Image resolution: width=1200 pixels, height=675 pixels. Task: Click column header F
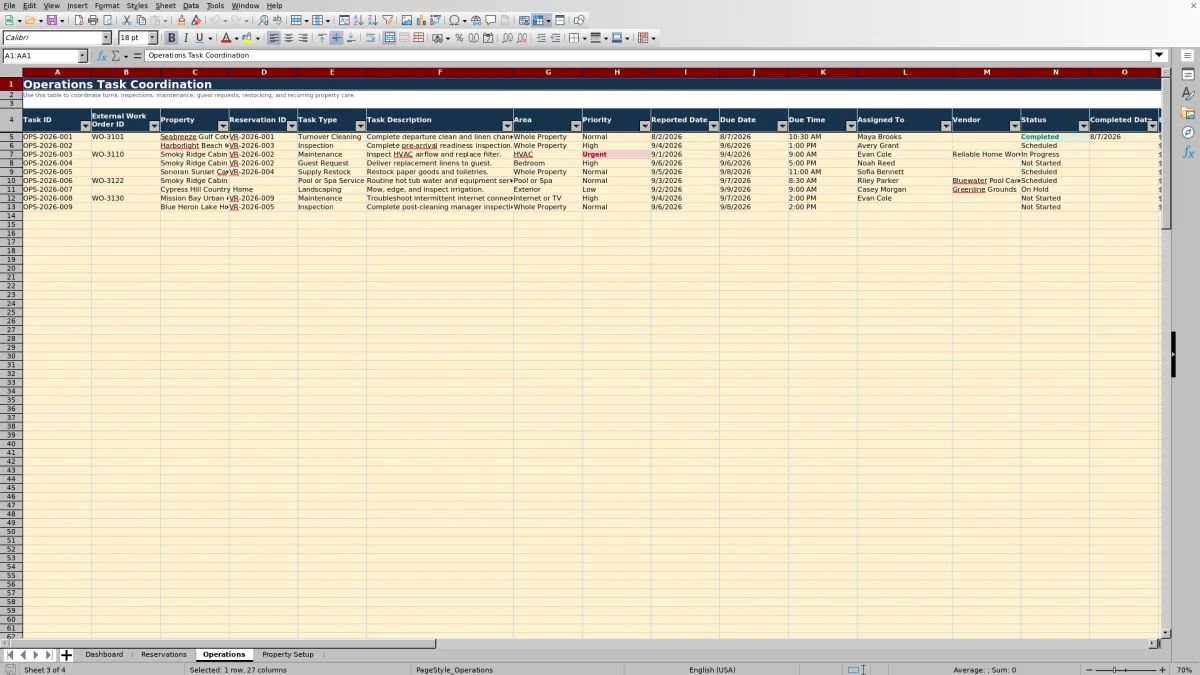tap(439, 72)
